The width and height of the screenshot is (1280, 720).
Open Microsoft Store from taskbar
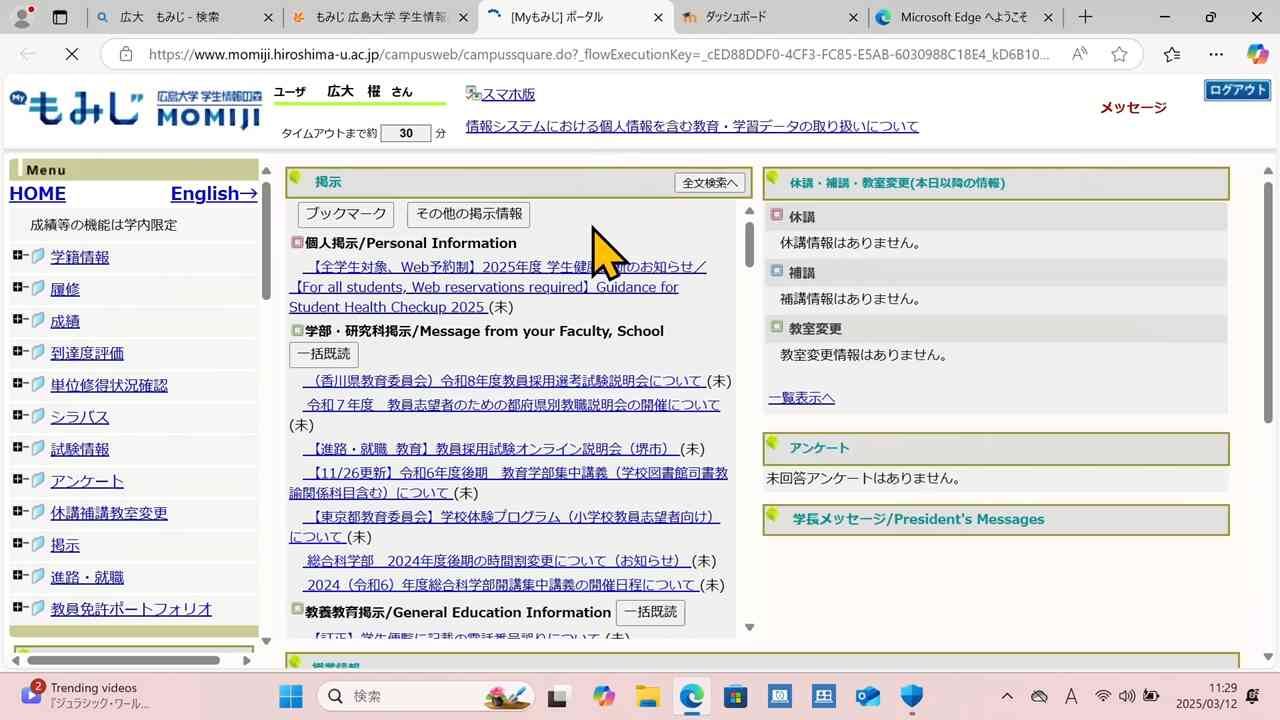pos(735,696)
